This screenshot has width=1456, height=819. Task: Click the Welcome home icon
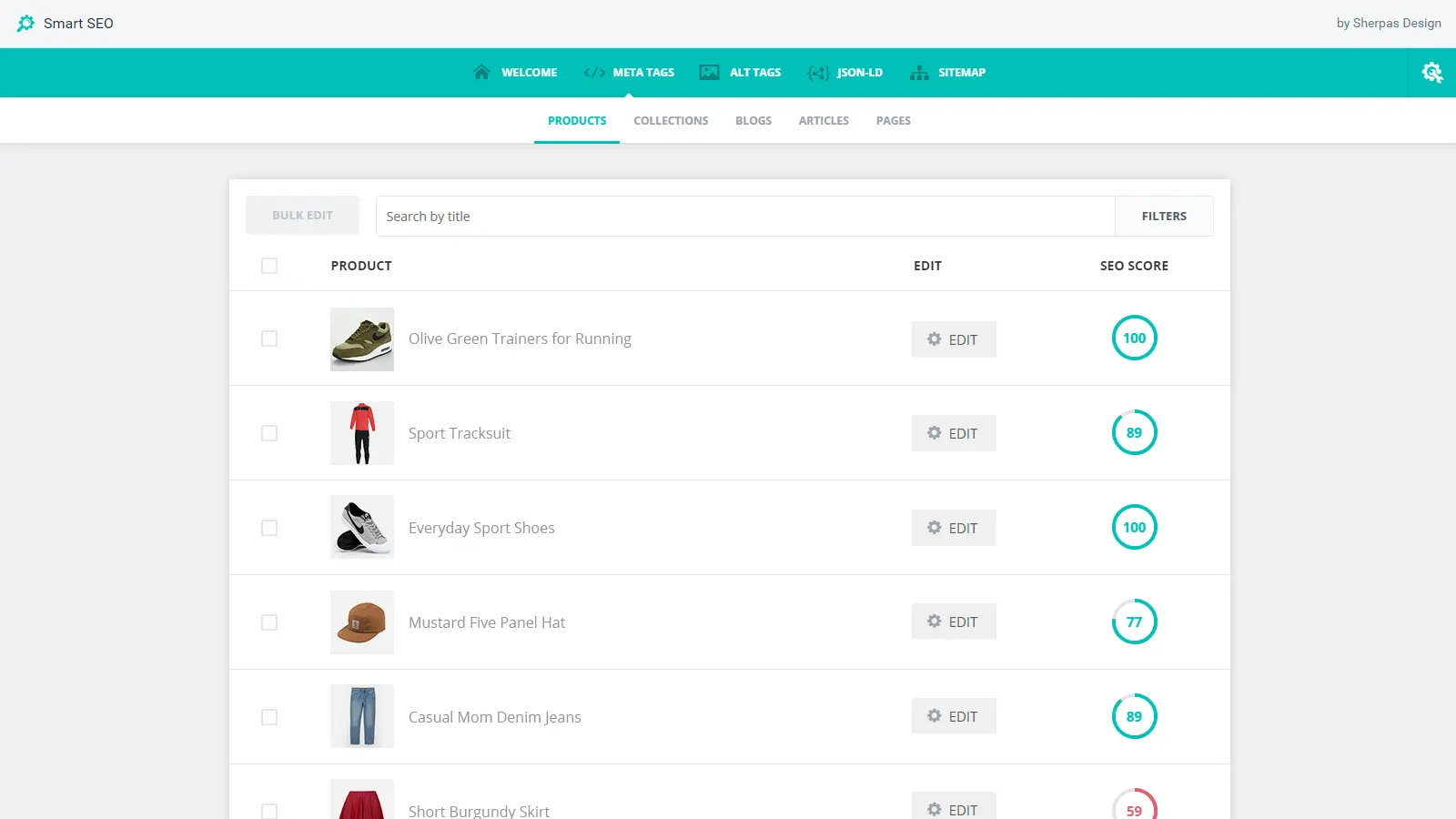click(x=481, y=72)
